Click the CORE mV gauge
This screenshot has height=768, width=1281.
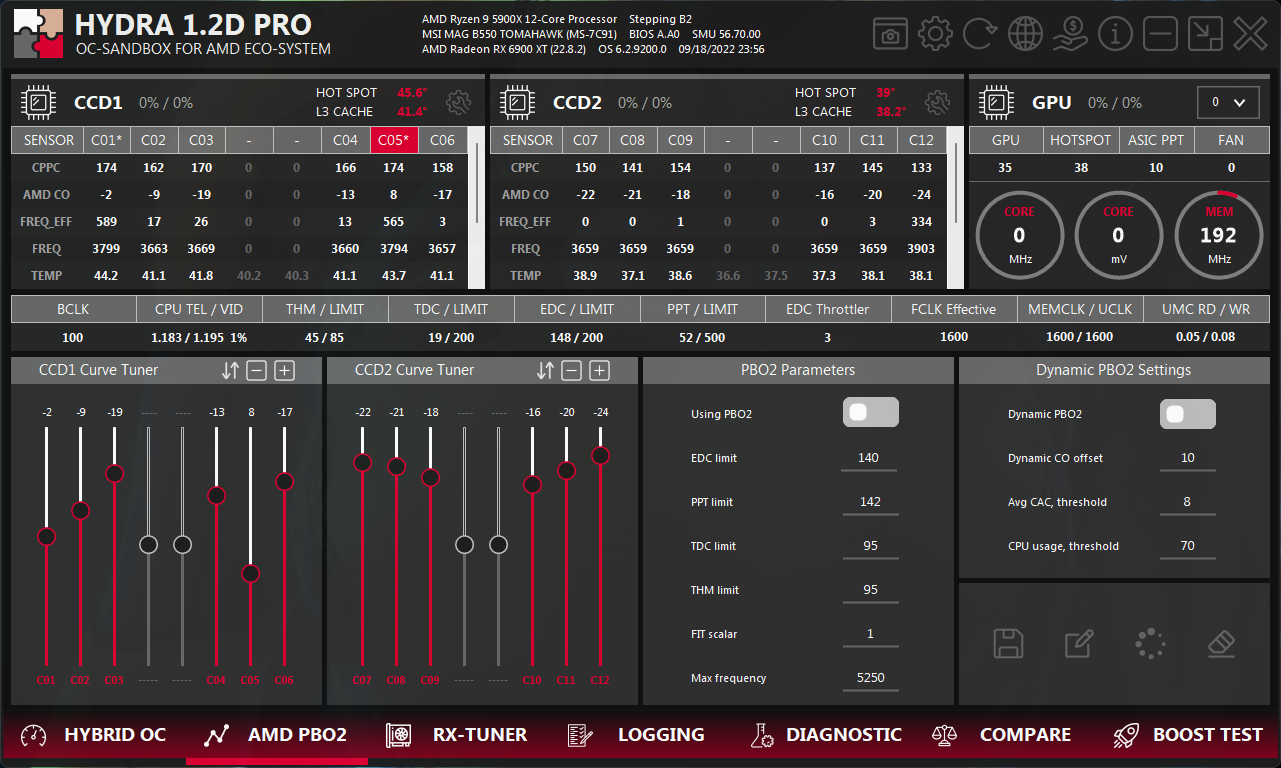point(1119,236)
